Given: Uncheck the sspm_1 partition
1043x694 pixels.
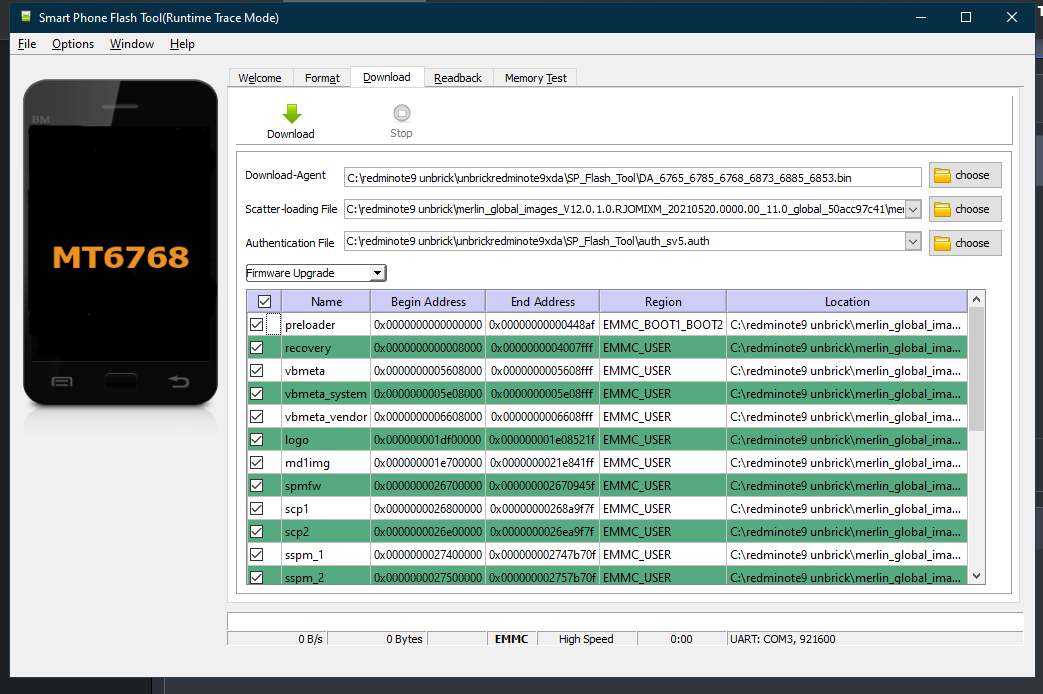Looking at the screenshot, I should click(256, 554).
